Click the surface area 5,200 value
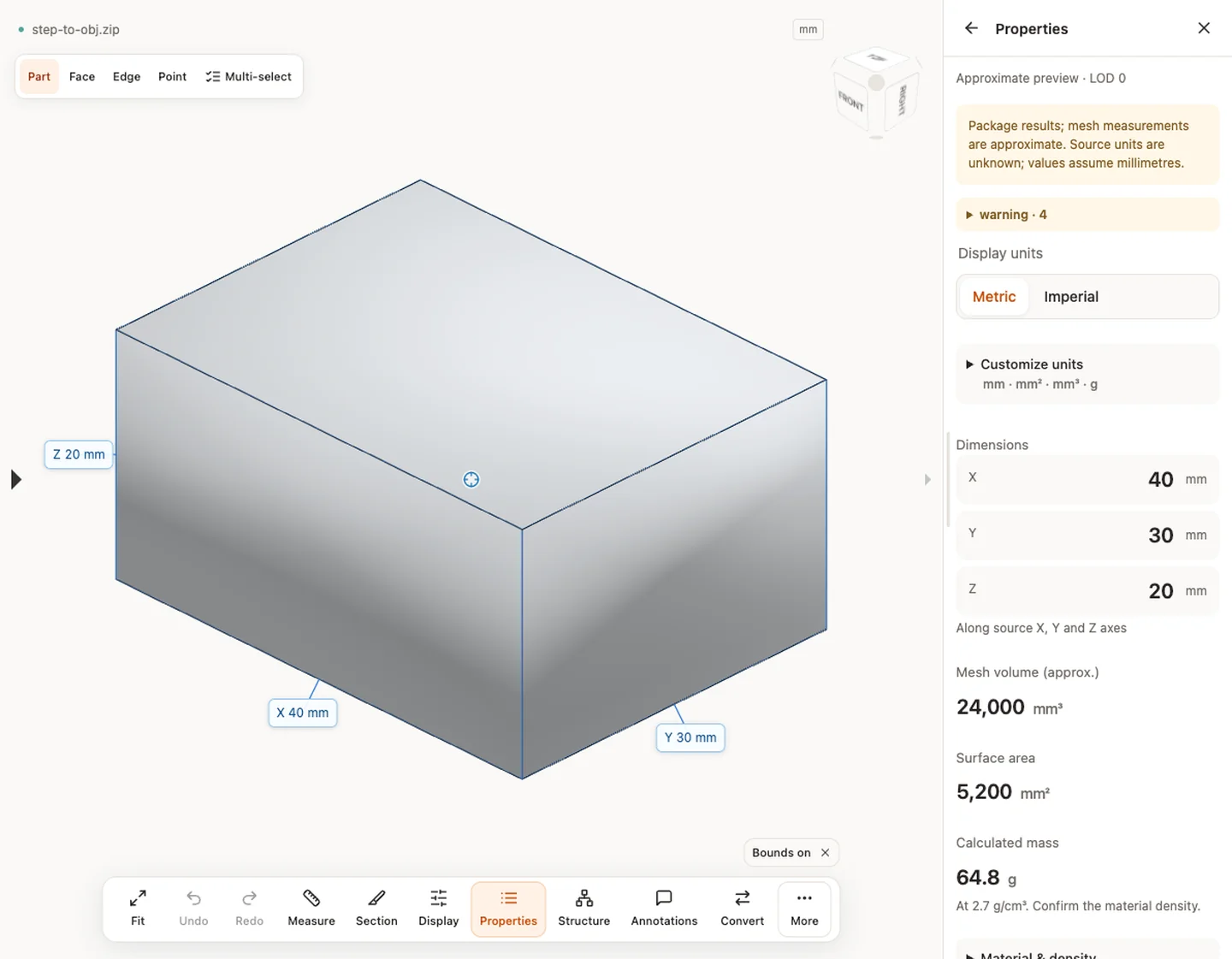This screenshot has height=959, width=1232. click(984, 792)
